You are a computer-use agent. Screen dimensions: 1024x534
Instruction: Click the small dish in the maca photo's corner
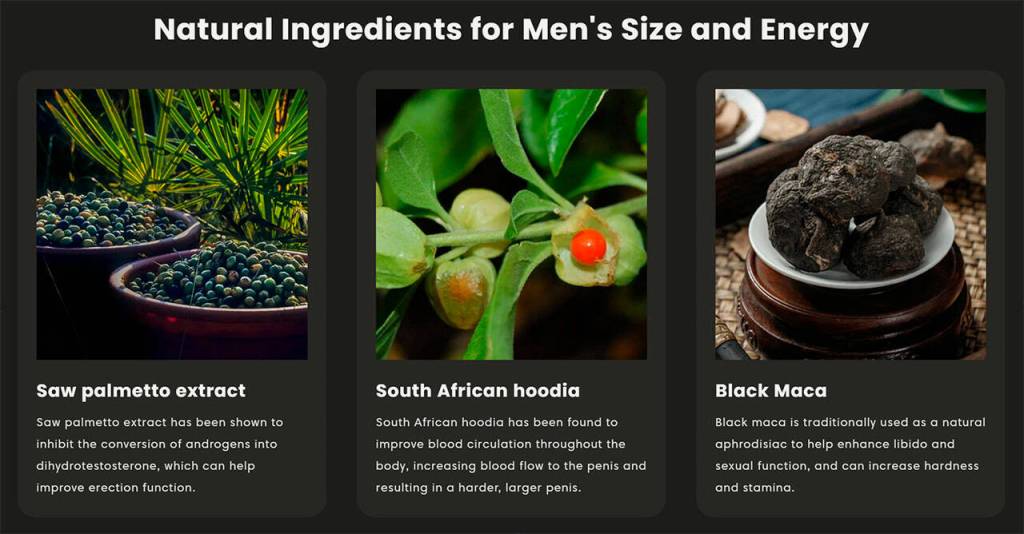pyautogui.click(x=738, y=121)
